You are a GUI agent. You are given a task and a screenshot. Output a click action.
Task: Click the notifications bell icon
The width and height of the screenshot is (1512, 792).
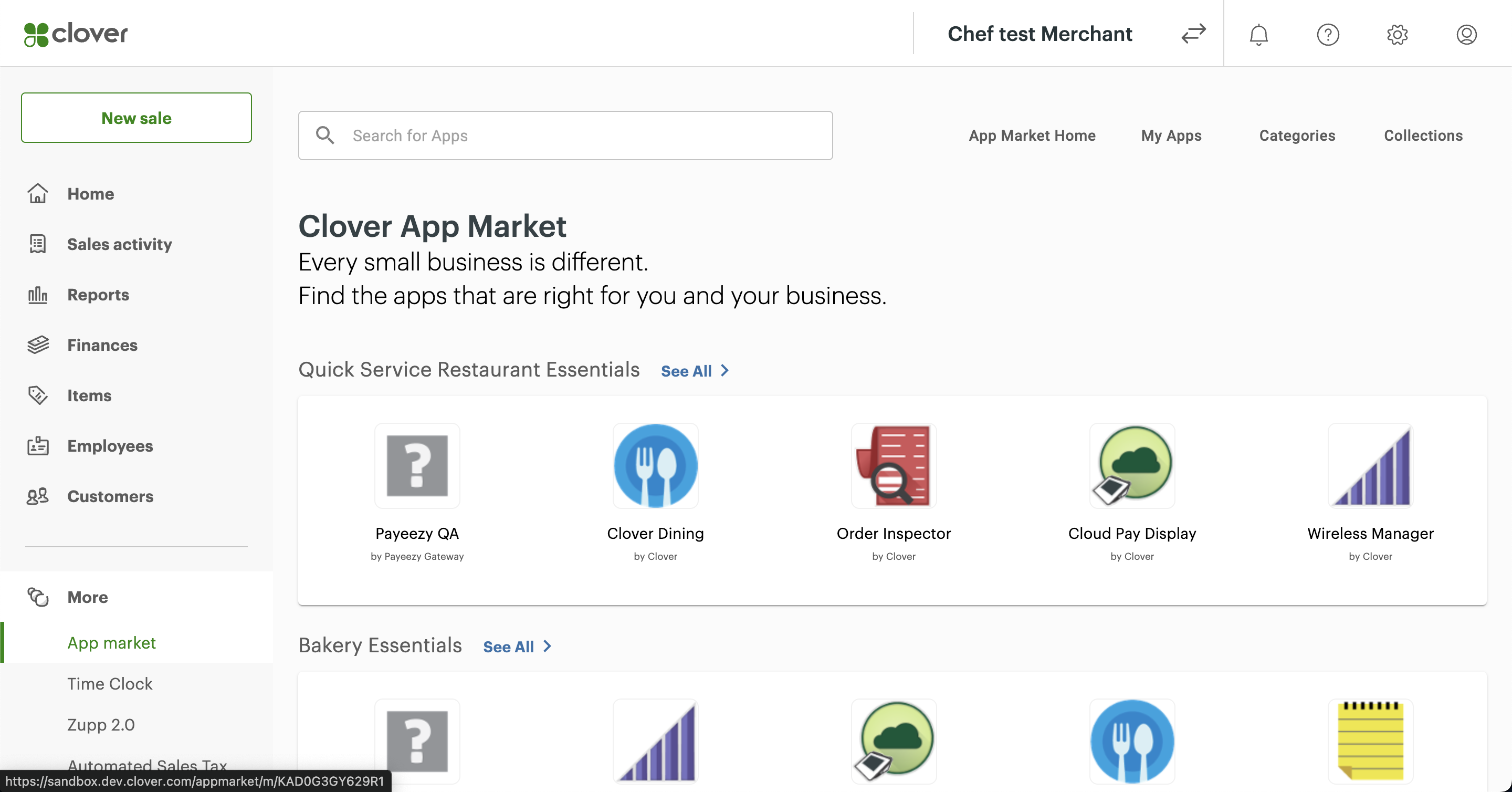click(1258, 34)
